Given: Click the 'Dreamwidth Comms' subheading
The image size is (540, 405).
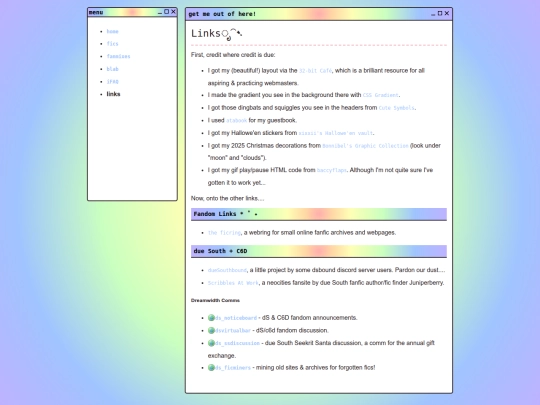Looking at the screenshot, I should click(x=215, y=300).
